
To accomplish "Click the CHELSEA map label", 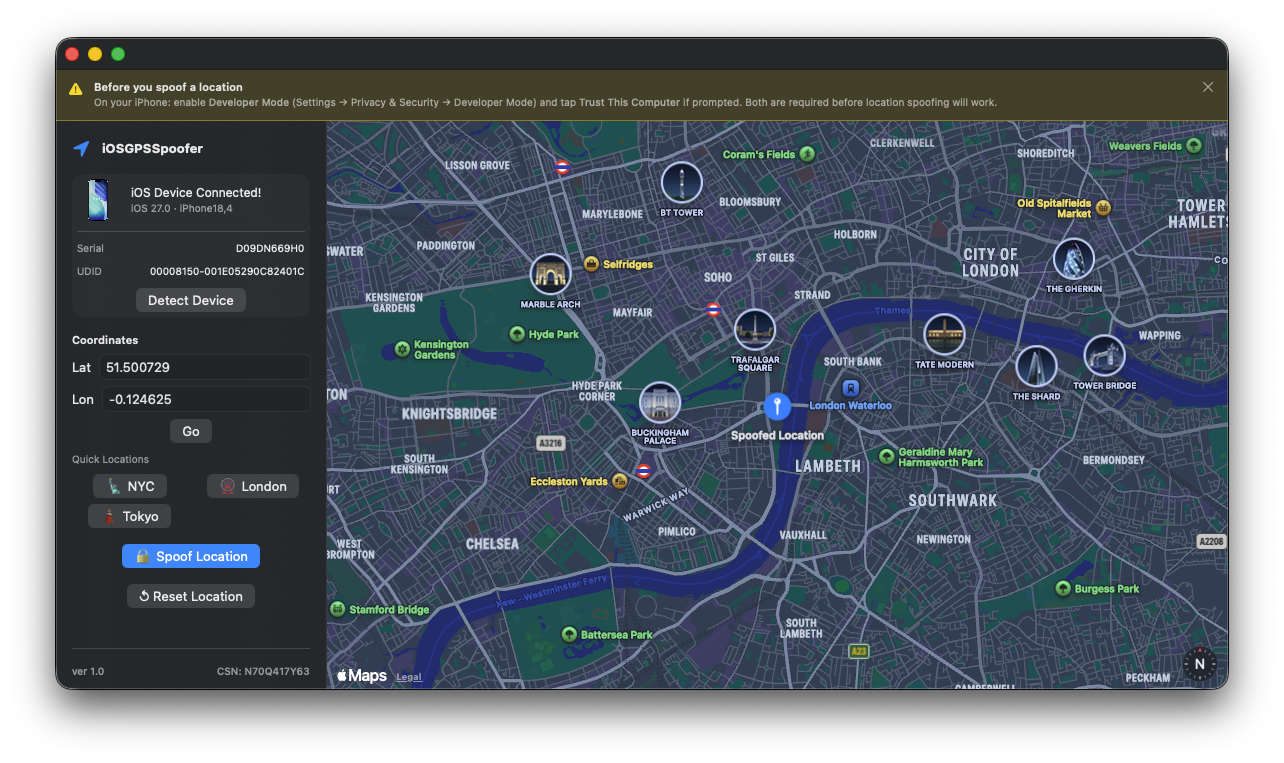I will click(493, 544).
